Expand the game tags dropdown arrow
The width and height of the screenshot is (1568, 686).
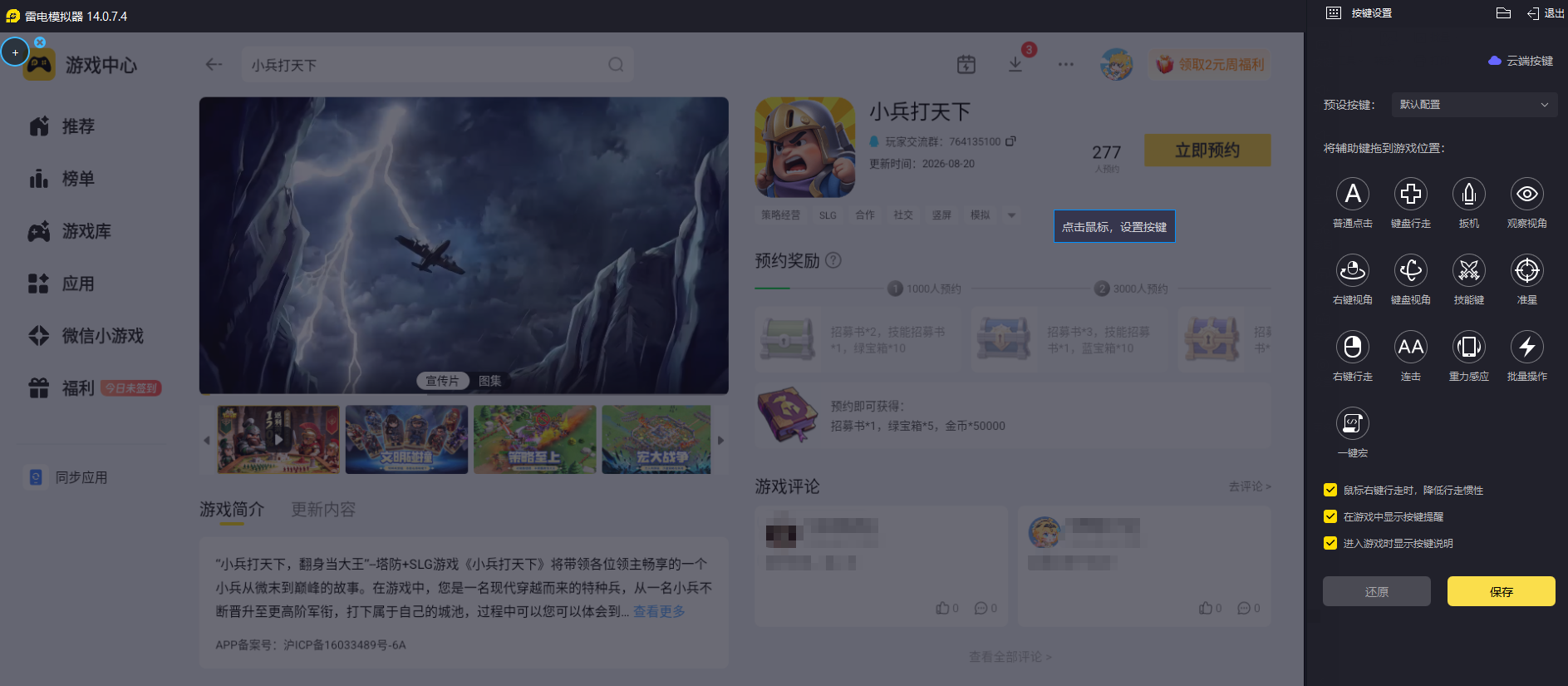[1011, 215]
